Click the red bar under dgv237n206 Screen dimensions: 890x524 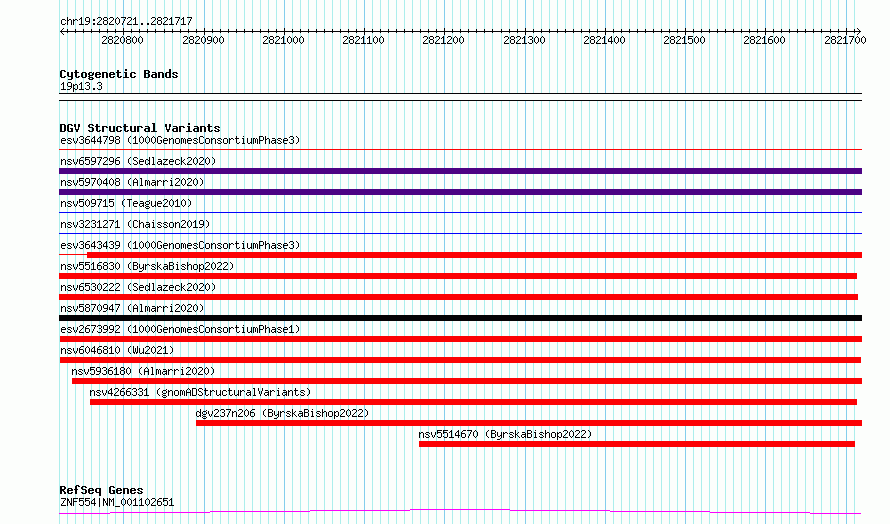pos(529,423)
